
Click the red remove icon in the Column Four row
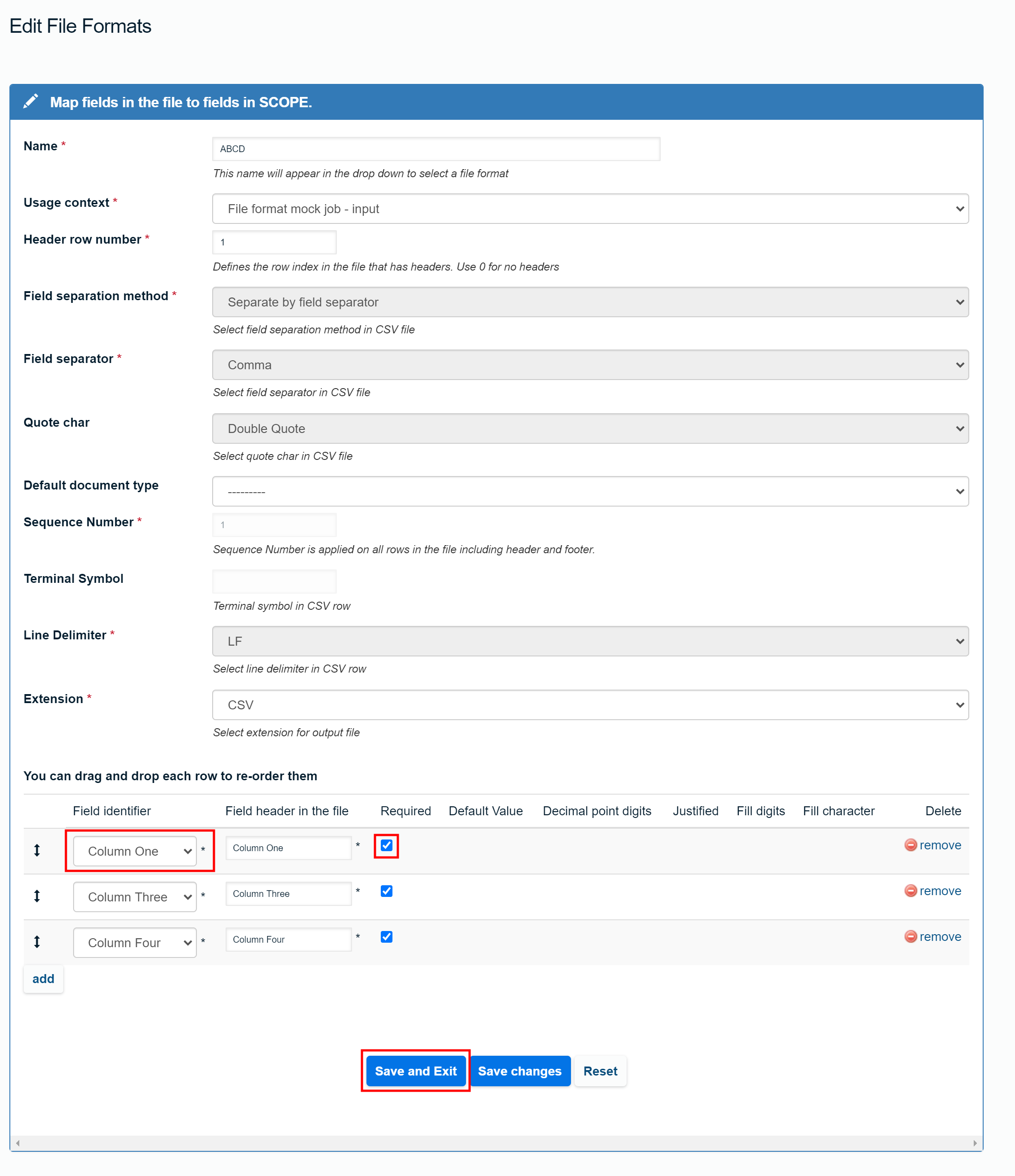click(910, 936)
